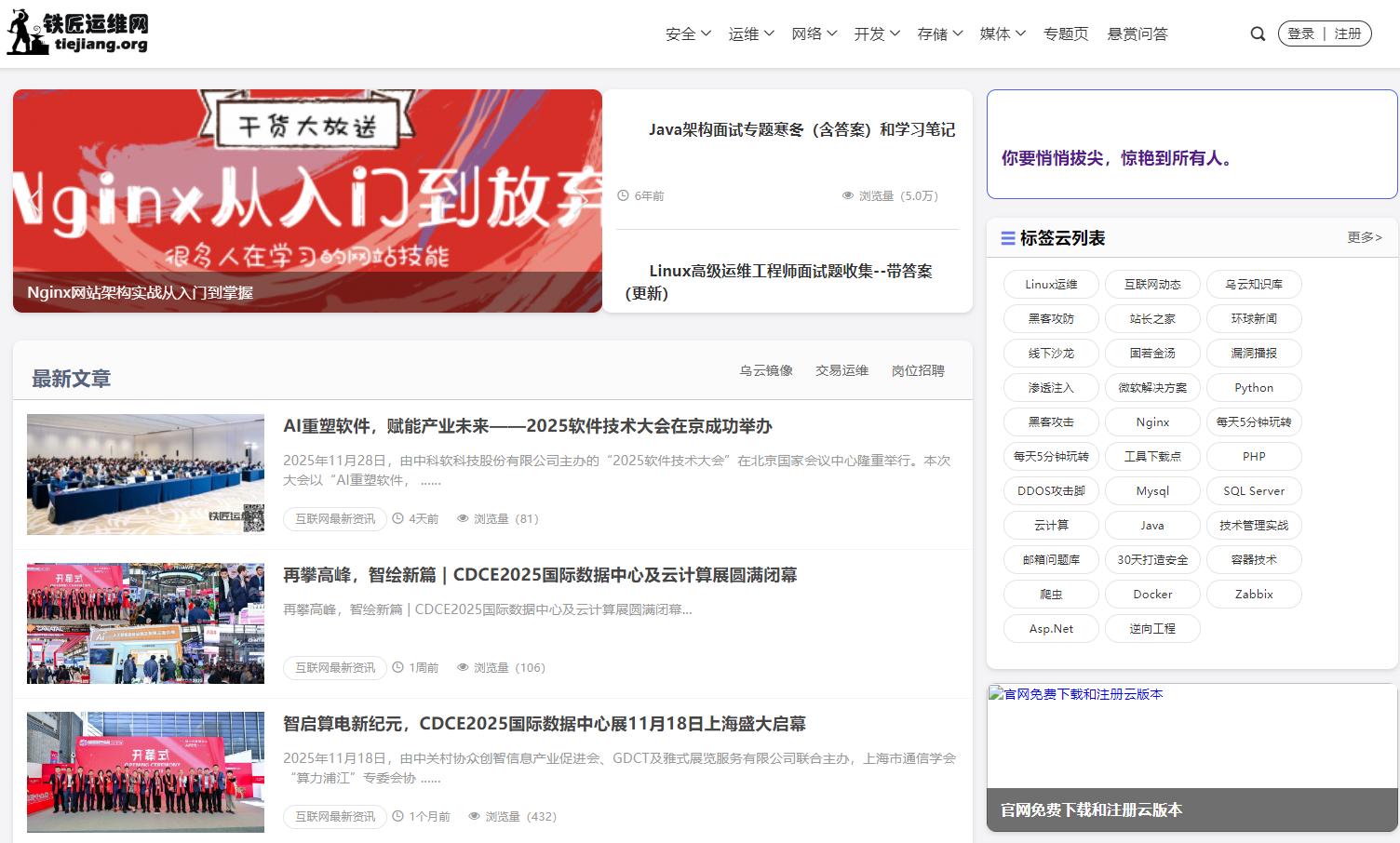This screenshot has width=1400, height=843.
Task: Click the eye icon beside 浏览量（5.0万）
Action: pos(846,195)
